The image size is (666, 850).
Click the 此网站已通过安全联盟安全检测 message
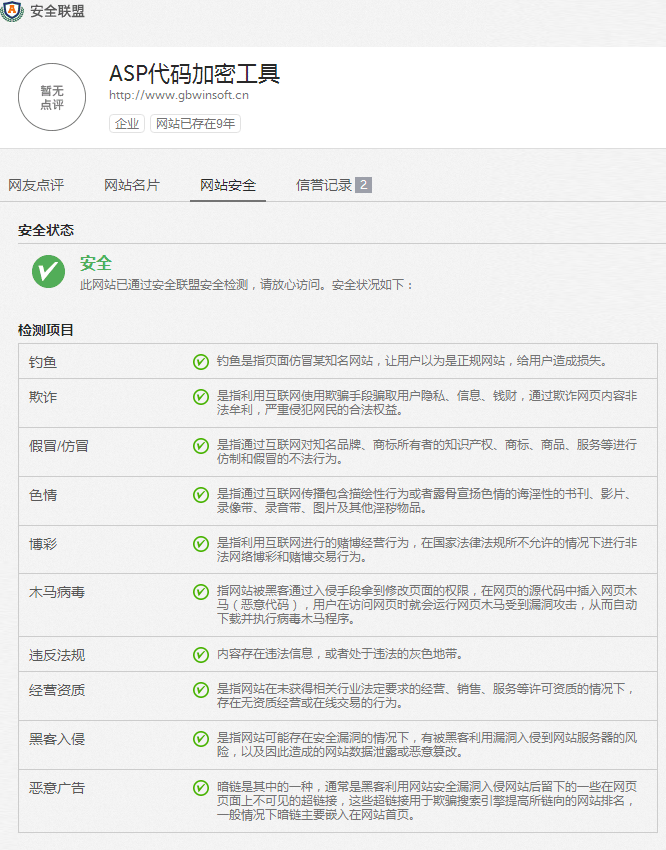pyautogui.click(x=247, y=285)
